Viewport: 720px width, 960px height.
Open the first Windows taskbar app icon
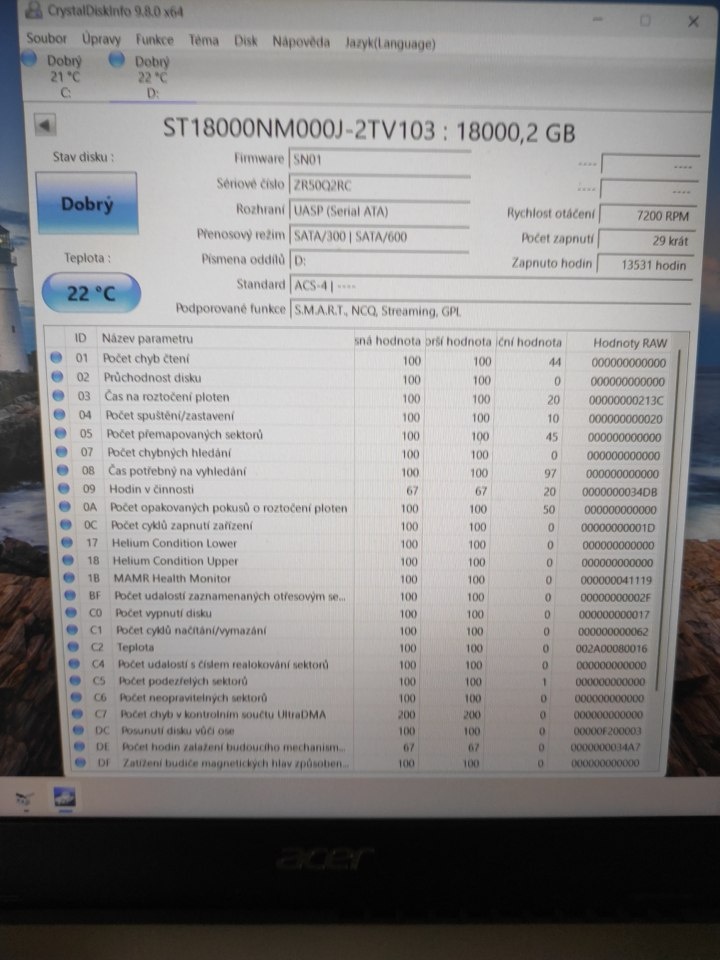25,798
